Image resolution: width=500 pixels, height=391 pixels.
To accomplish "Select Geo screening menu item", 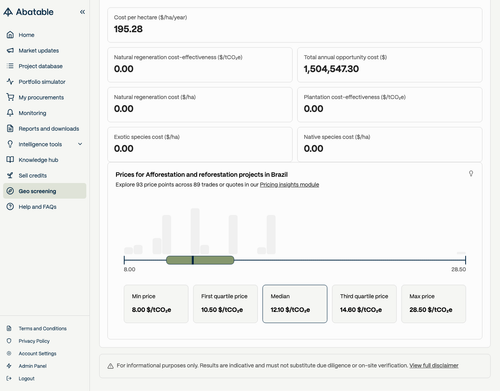I will pyautogui.click(x=45, y=191).
